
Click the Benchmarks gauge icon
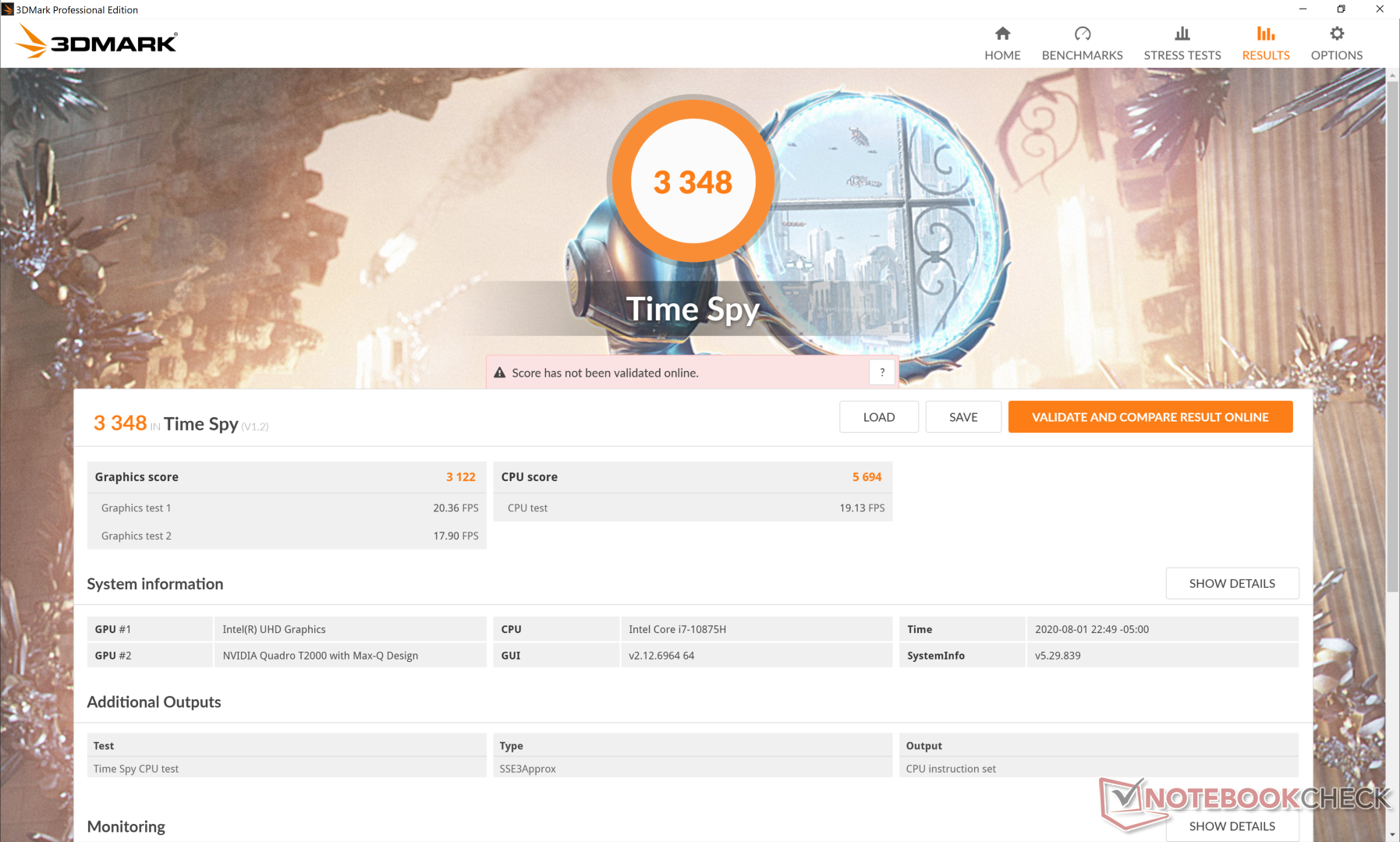pyautogui.click(x=1082, y=34)
